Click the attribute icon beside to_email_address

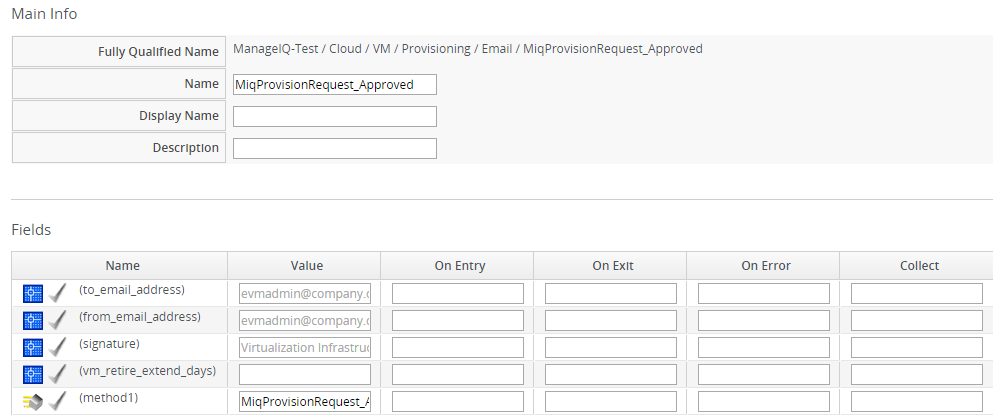pos(33,294)
